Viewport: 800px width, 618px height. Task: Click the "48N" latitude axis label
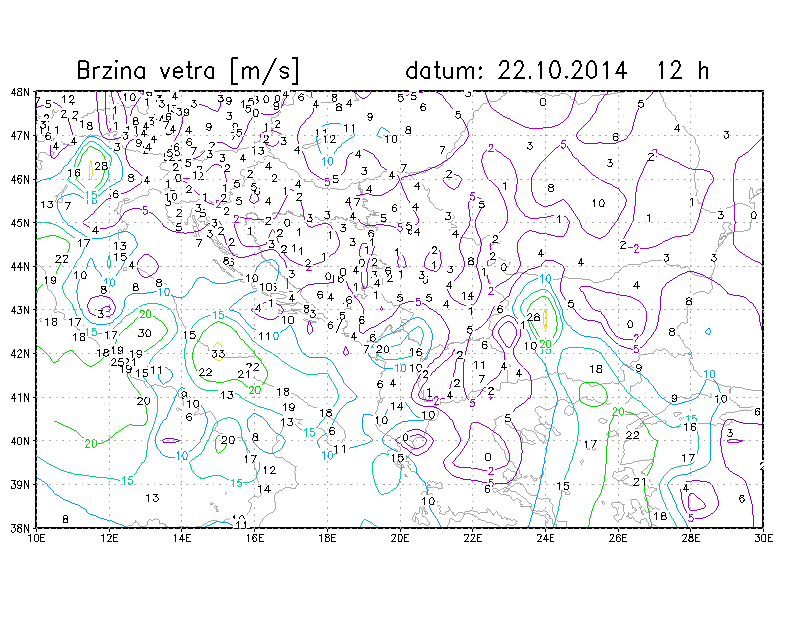tap(20, 92)
